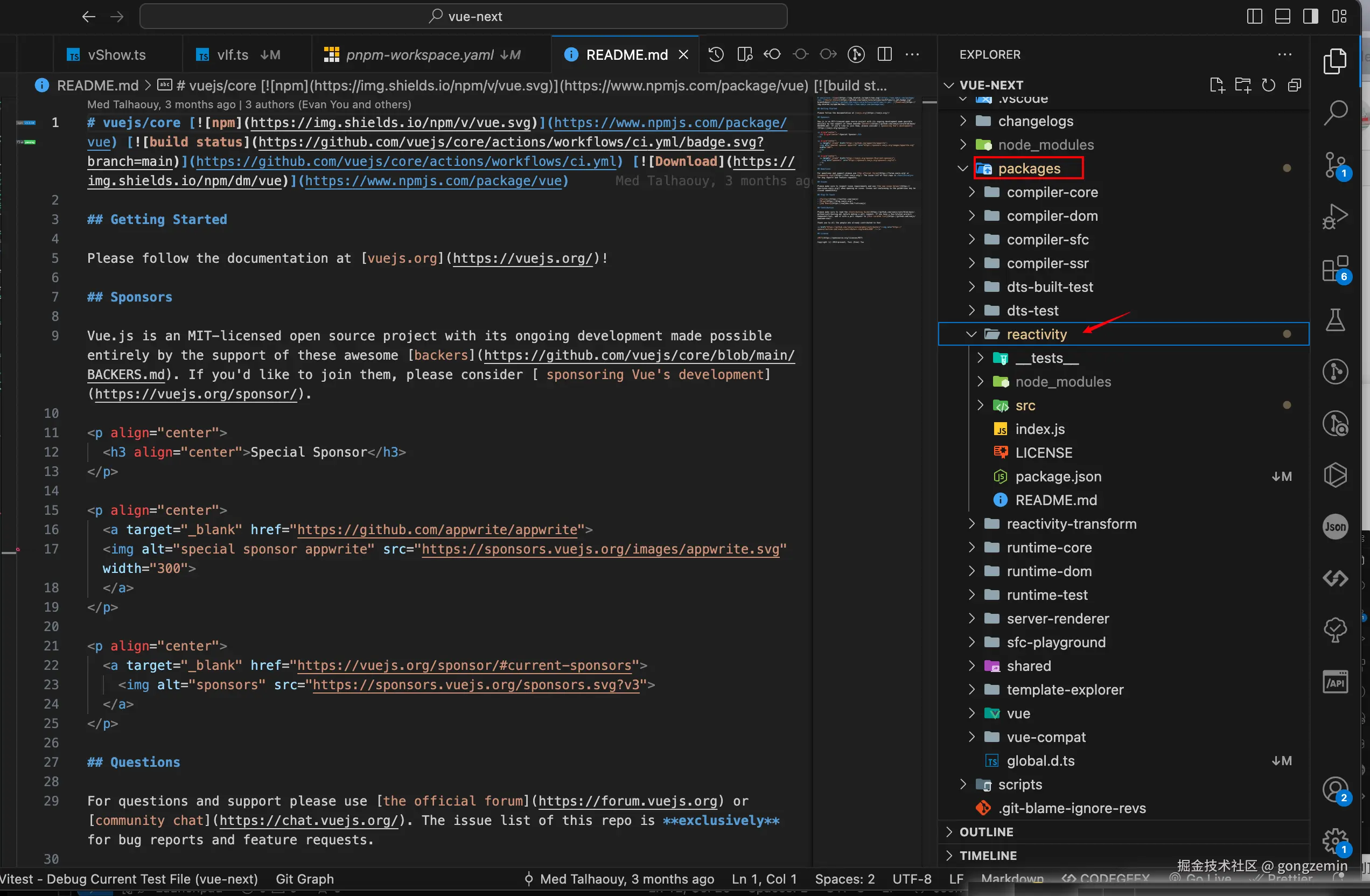1370x896 pixels.
Task: Expand the OUTLINE section
Action: 986,831
